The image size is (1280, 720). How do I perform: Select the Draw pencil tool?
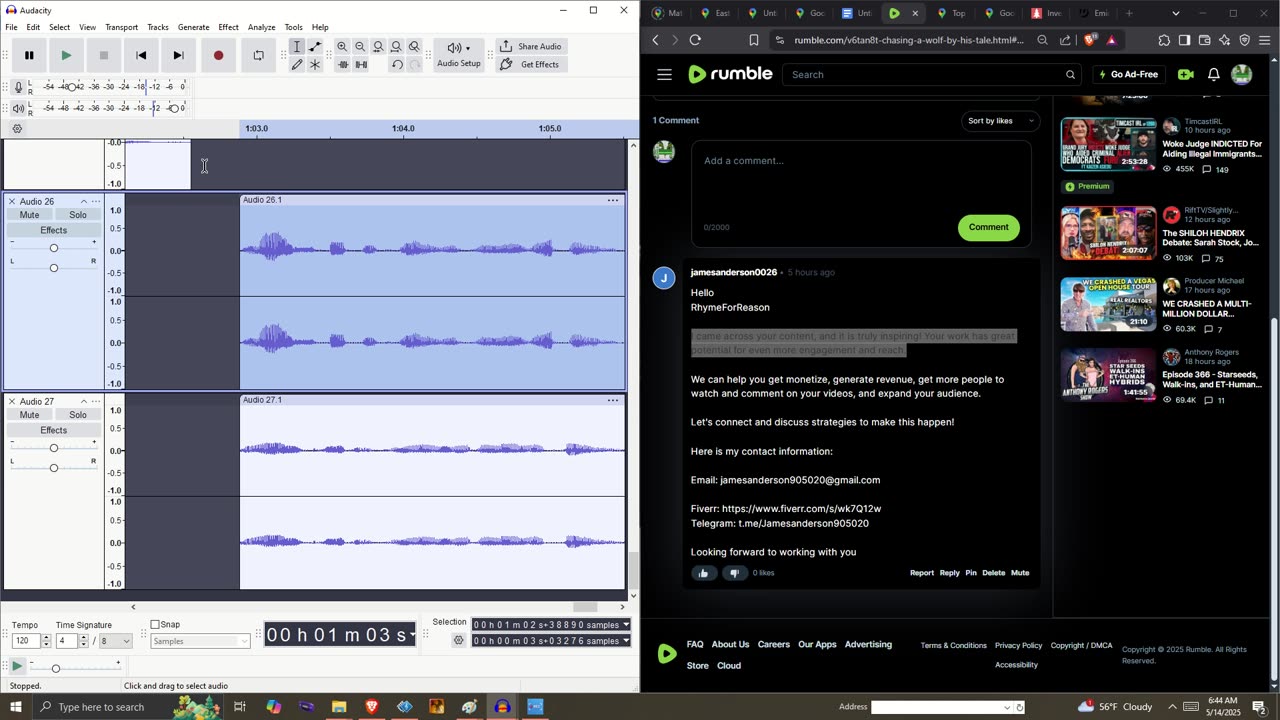click(x=297, y=65)
